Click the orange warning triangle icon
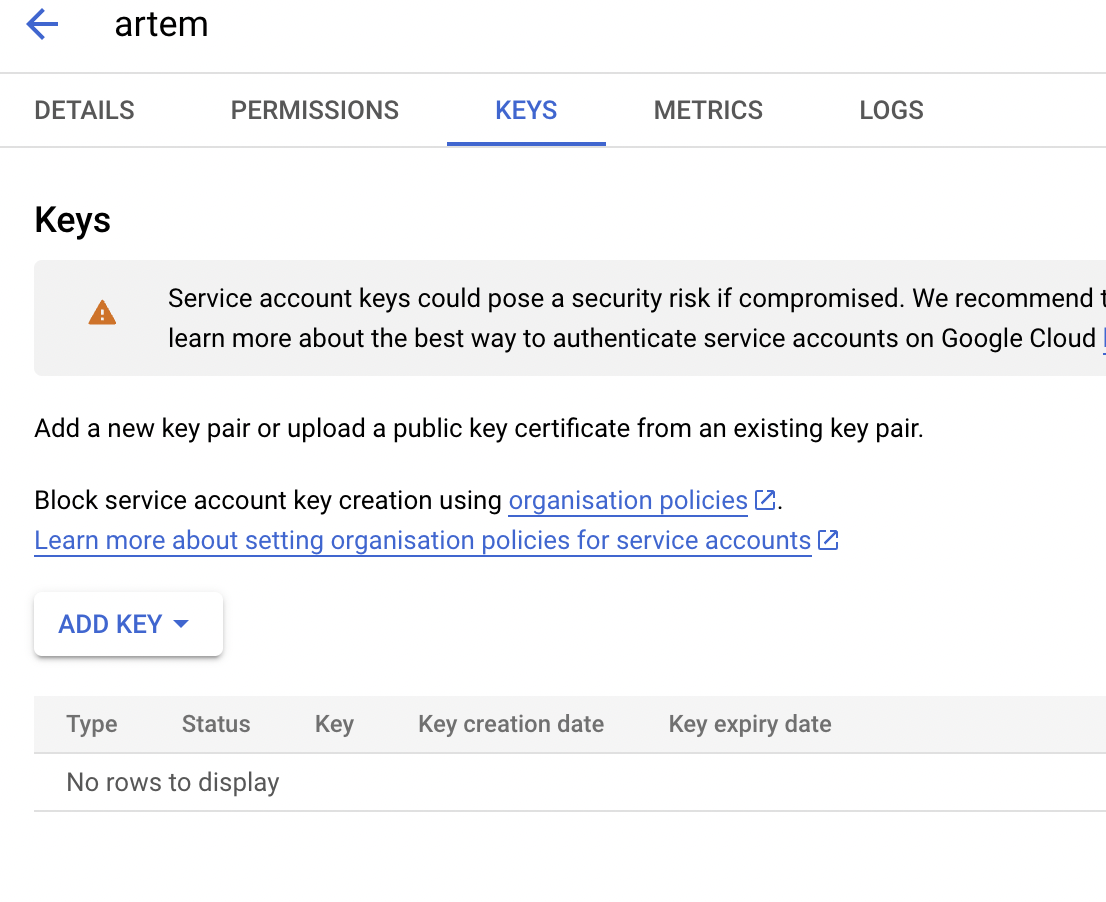The width and height of the screenshot is (1106, 902). tap(102, 314)
